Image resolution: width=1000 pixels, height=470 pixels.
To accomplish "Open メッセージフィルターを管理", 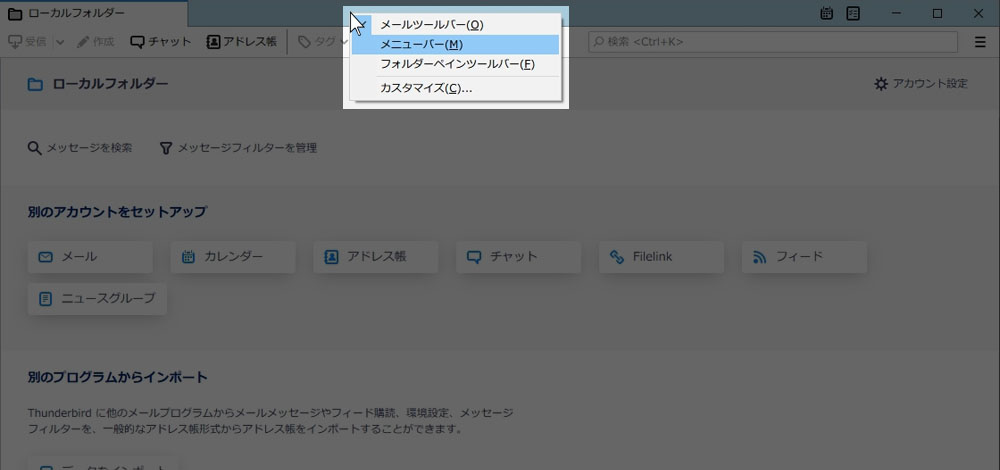I will 239,148.
